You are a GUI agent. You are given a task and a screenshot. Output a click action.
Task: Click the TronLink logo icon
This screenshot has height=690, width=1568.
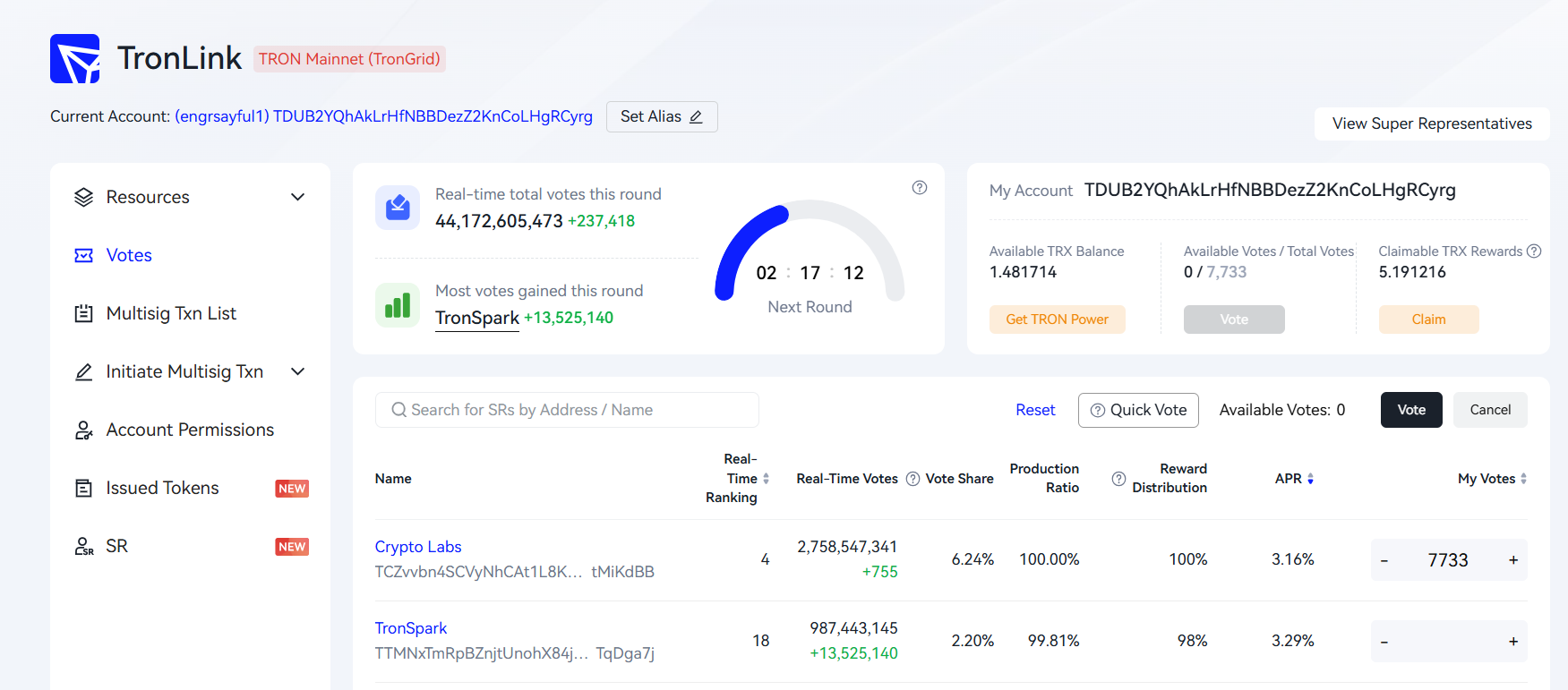(75, 58)
